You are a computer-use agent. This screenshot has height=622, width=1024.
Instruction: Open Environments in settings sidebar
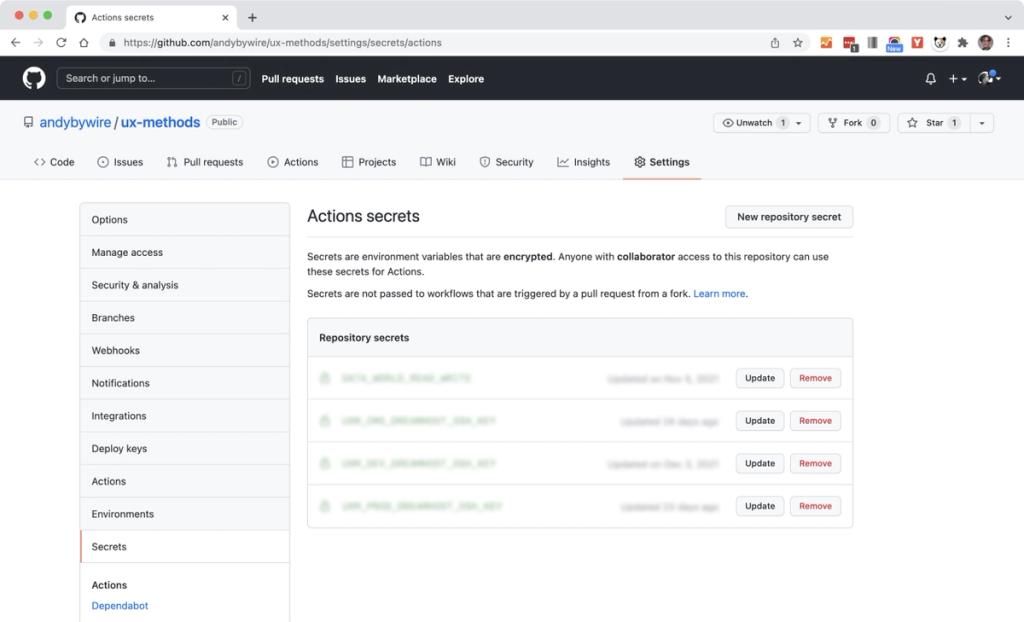point(185,514)
